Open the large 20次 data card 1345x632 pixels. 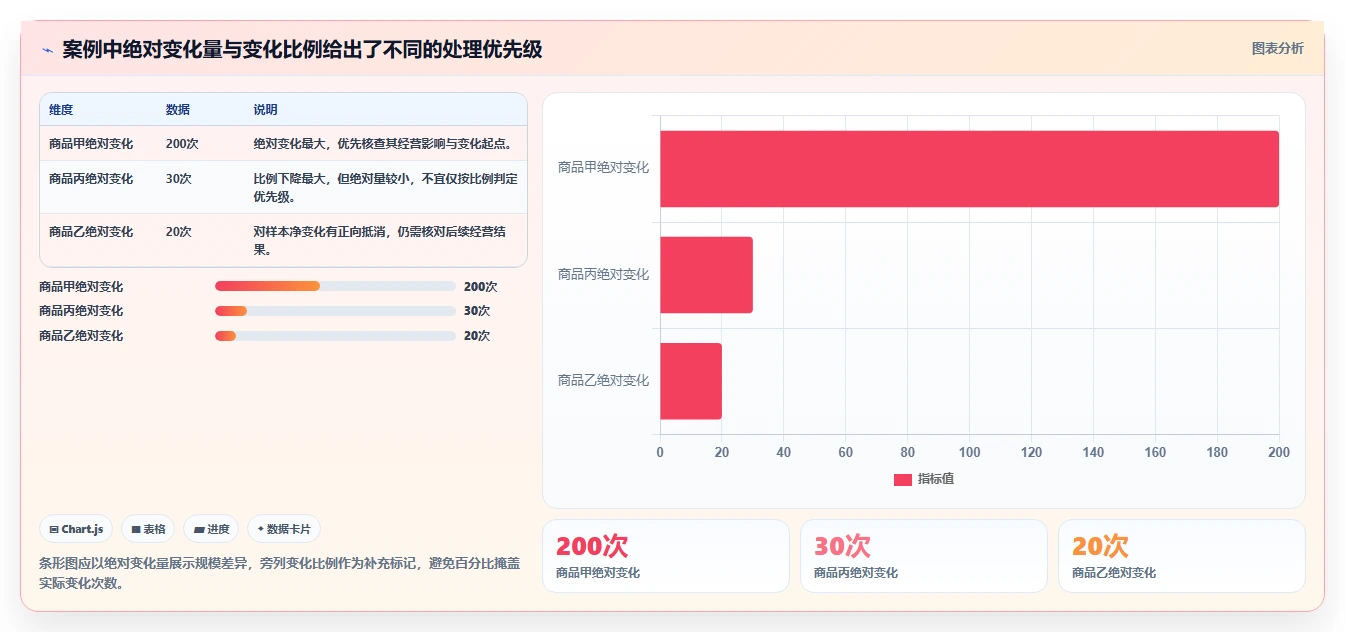pos(1181,556)
